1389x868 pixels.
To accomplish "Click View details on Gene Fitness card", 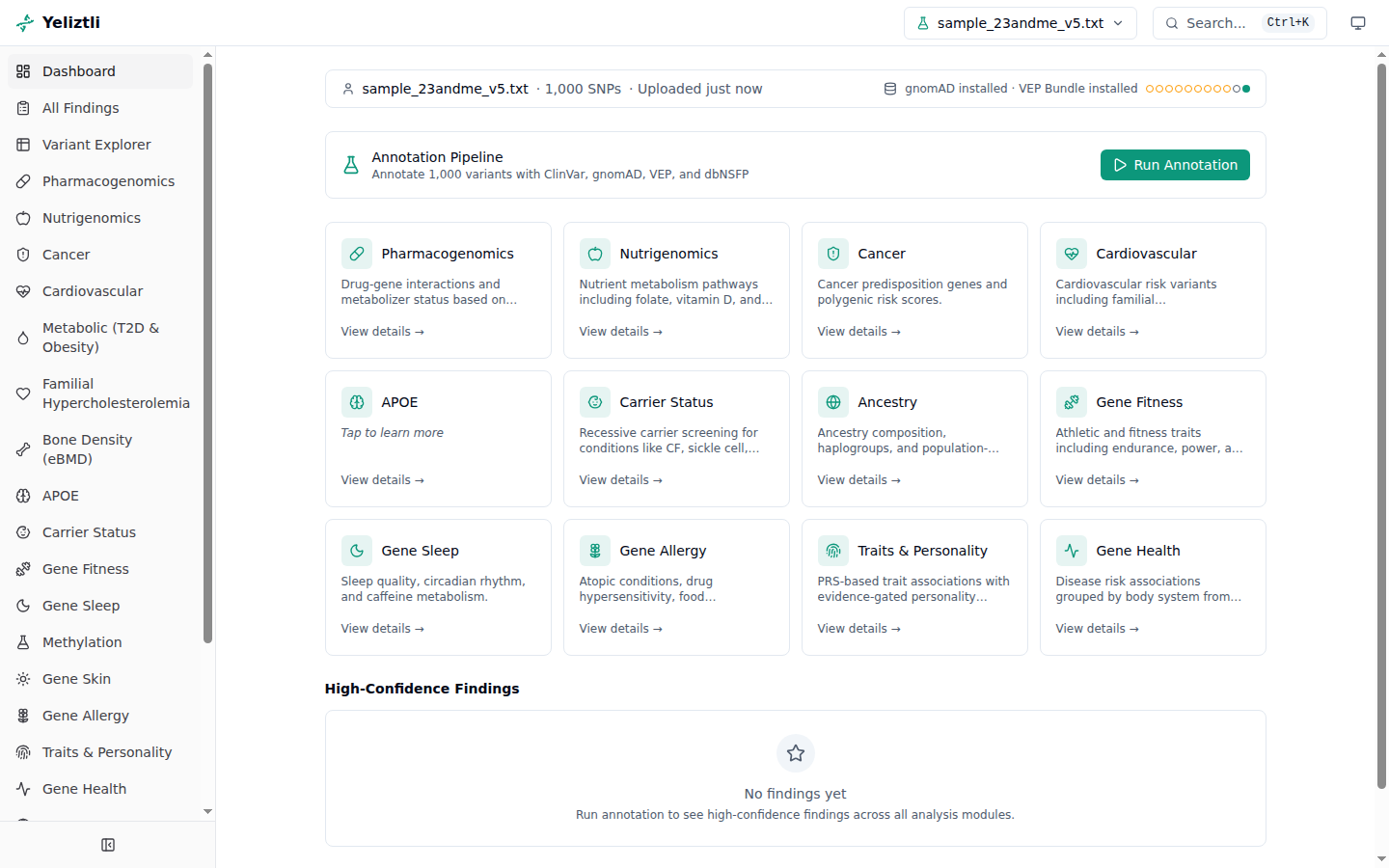I will [x=1098, y=480].
